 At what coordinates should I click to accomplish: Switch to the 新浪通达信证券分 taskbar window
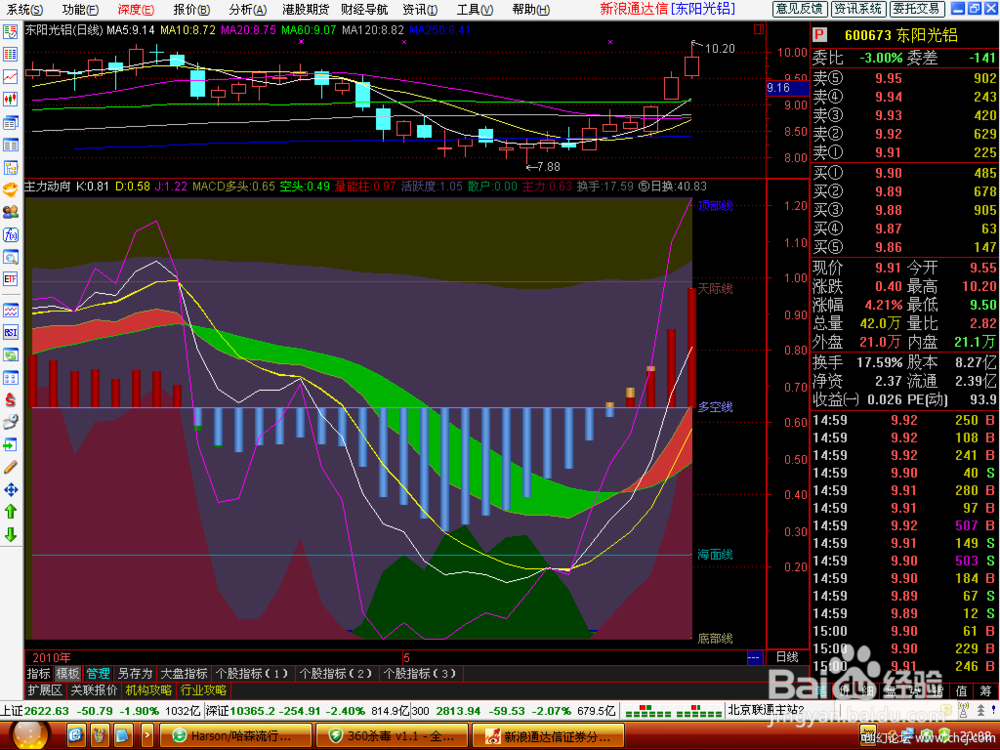(x=549, y=736)
